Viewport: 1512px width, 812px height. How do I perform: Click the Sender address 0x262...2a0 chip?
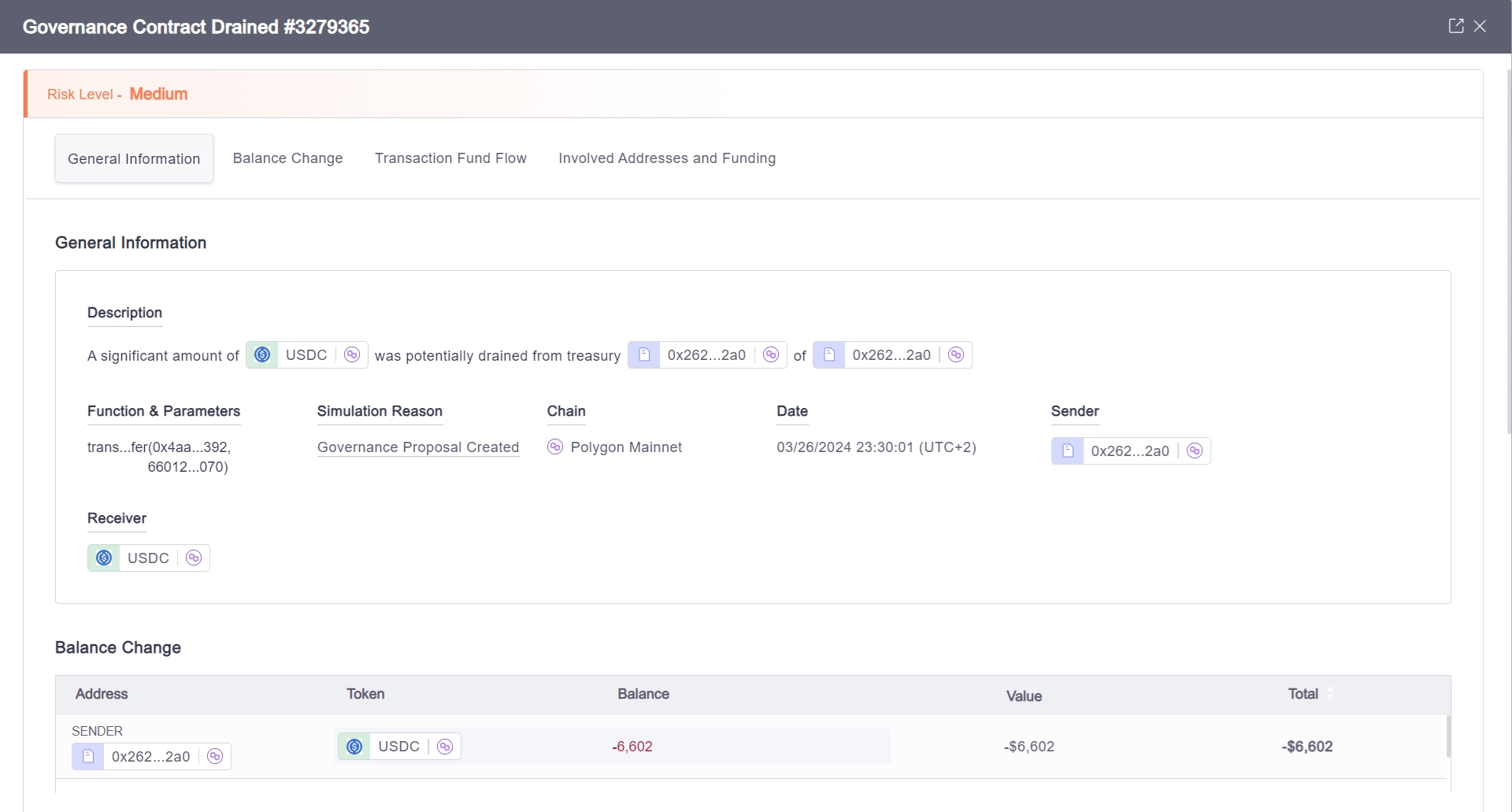[x=1129, y=450]
